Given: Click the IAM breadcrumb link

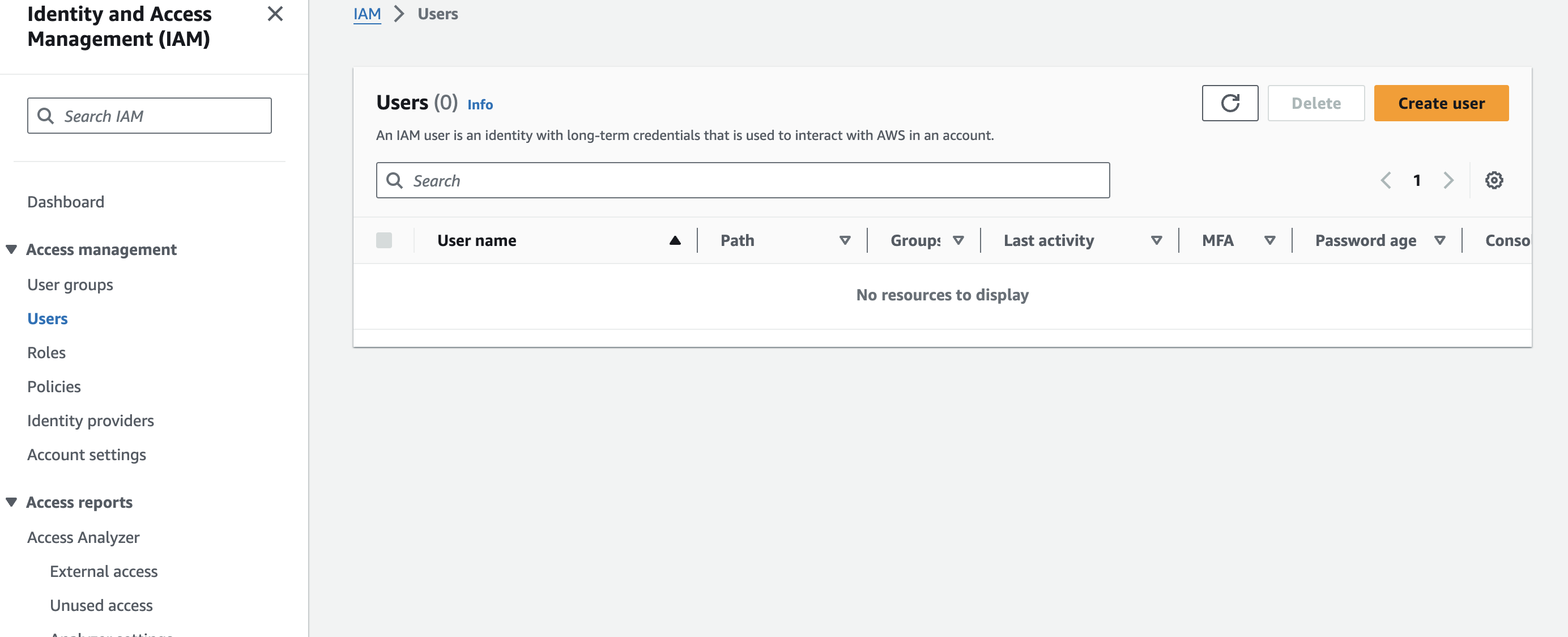Looking at the screenshot, I should [367, 14].
